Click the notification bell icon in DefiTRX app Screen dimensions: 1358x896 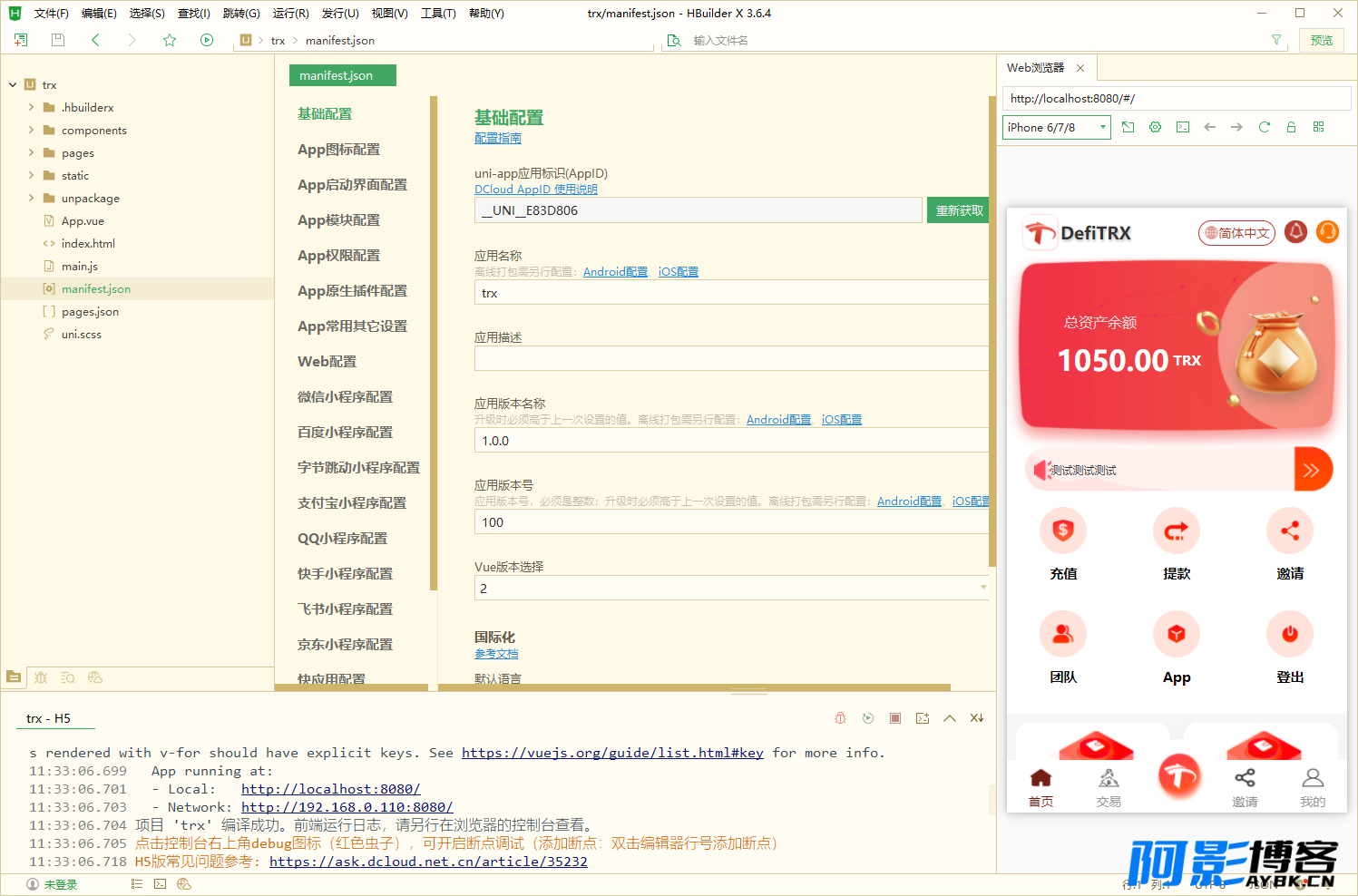(1296, 232)
